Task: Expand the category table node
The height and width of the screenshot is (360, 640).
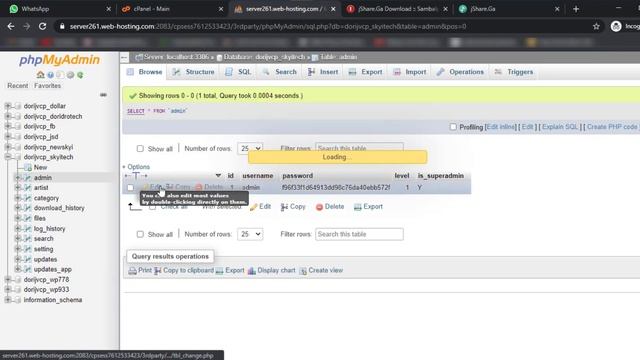Action: pos(18,198)
